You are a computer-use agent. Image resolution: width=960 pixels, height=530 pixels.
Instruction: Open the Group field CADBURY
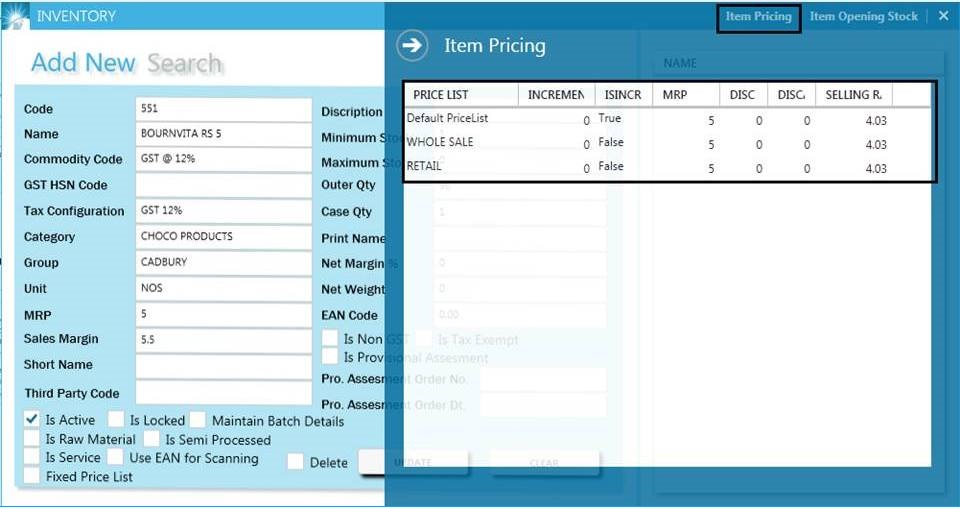click(223, 263)
